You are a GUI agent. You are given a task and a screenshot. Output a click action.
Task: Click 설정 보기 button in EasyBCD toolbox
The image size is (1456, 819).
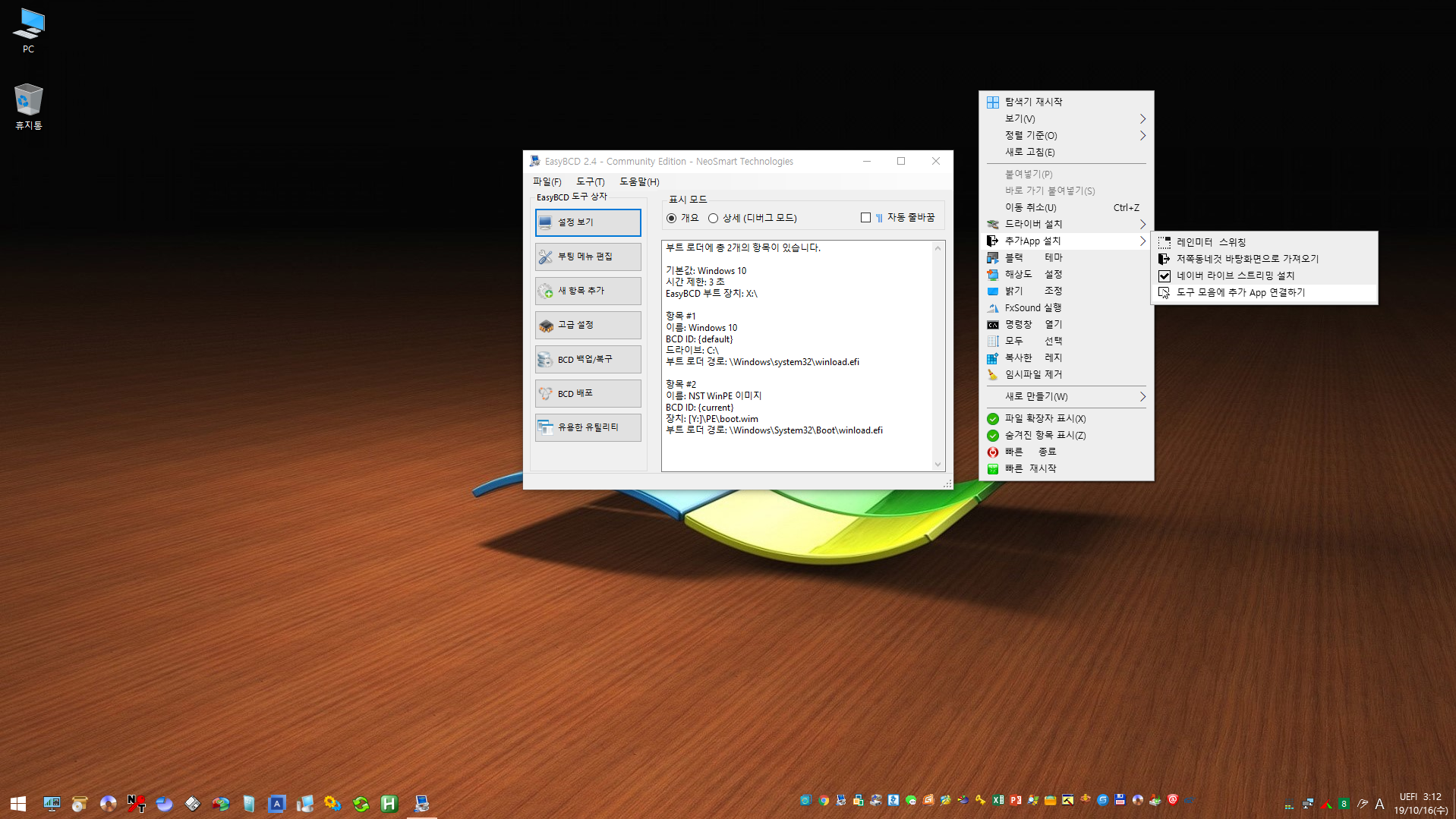pyautogui.click(x=588, y=222)
